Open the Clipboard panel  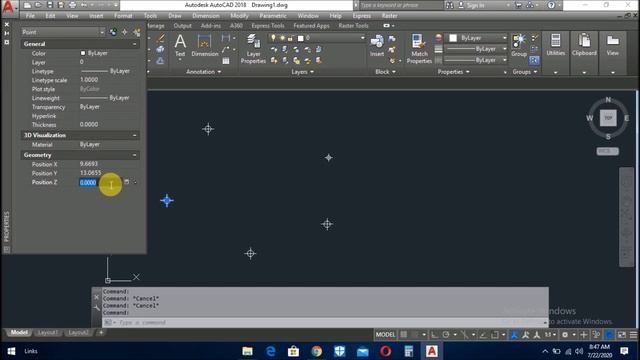click(584, 45)
